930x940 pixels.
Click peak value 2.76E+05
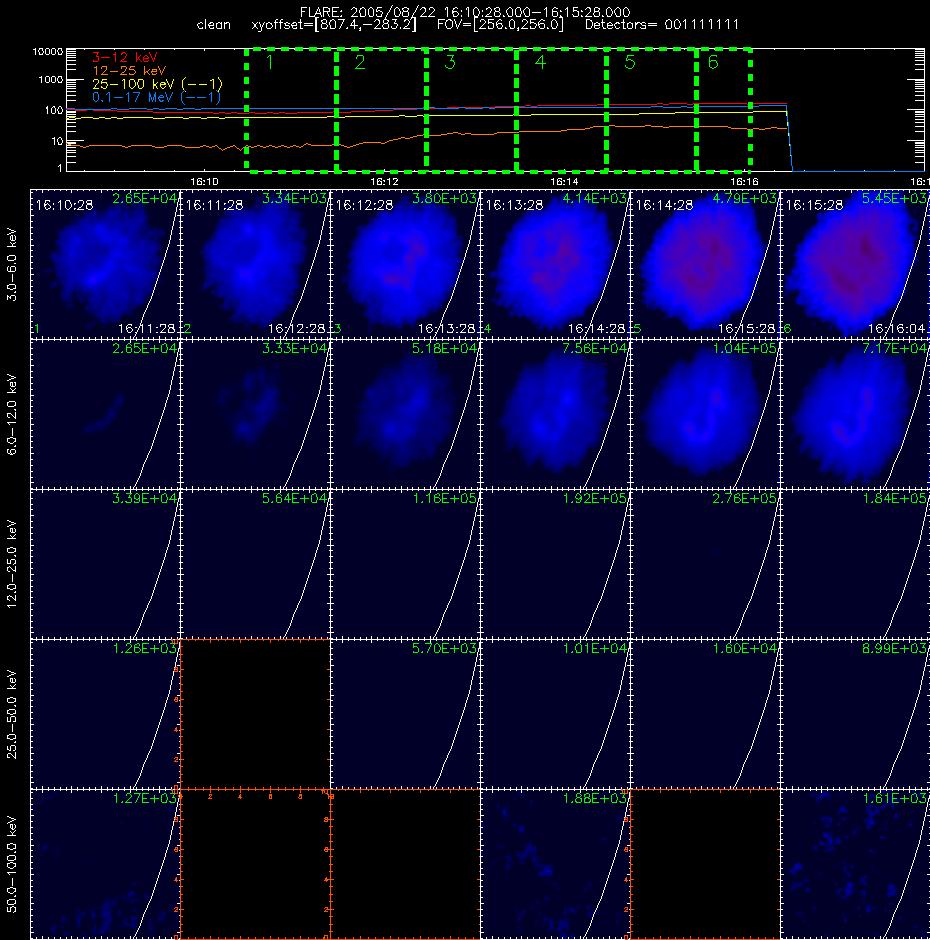coord(745,498)
